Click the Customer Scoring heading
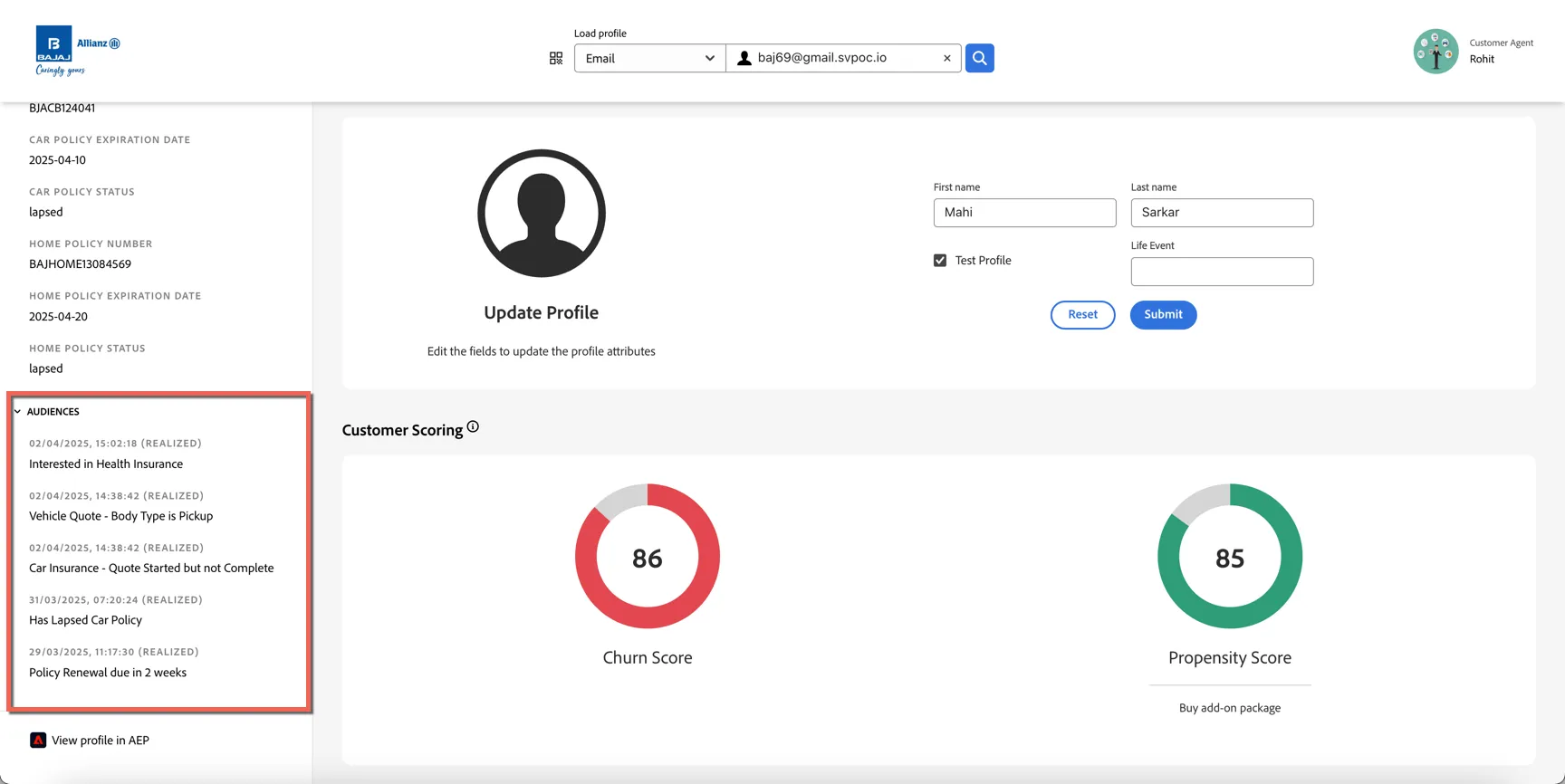The width and height of the screenshot is (1565, 784). tap(402, 430)
